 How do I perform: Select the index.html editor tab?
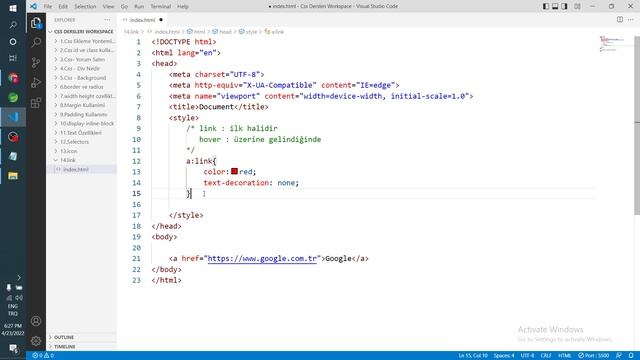[143, 20]
